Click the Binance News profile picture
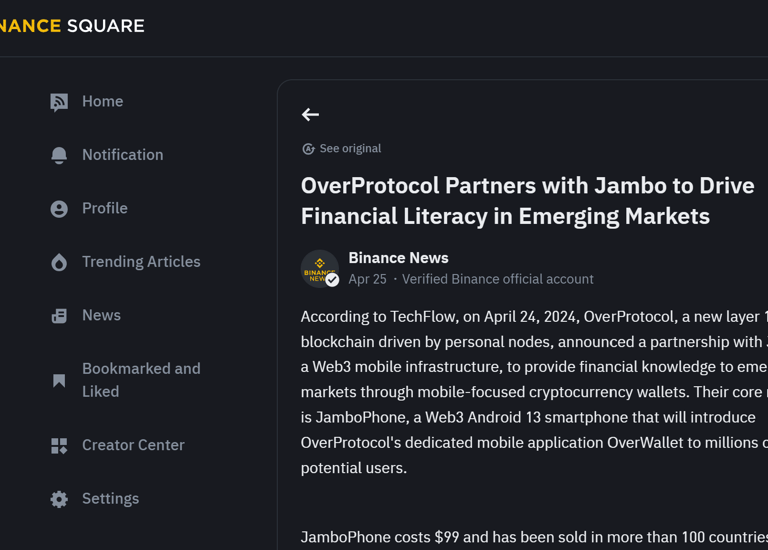Image resolution: width=768 pixels, height=550 pixels. (x=320, y=269)
